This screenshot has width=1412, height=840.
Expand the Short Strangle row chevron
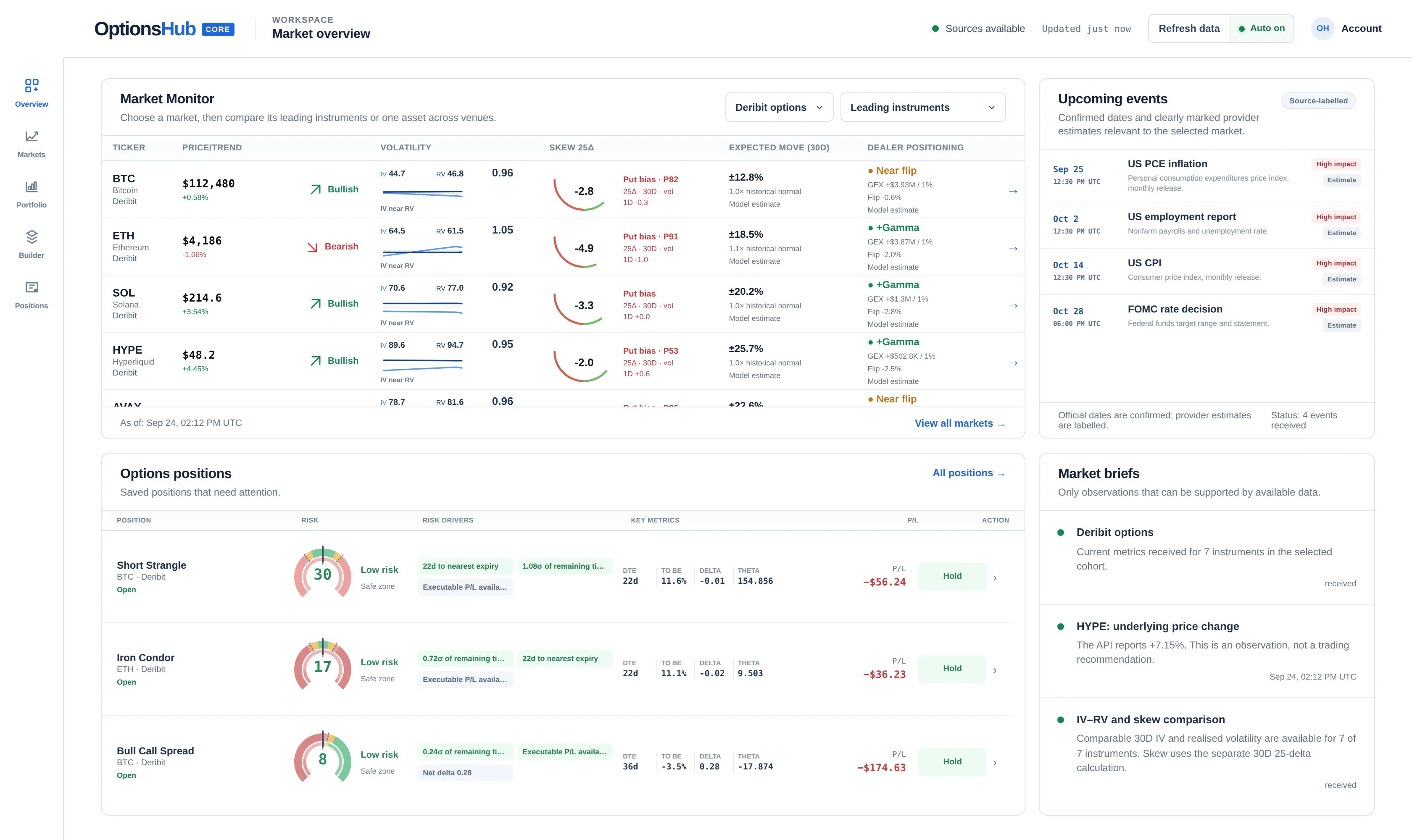click(995, 578)
